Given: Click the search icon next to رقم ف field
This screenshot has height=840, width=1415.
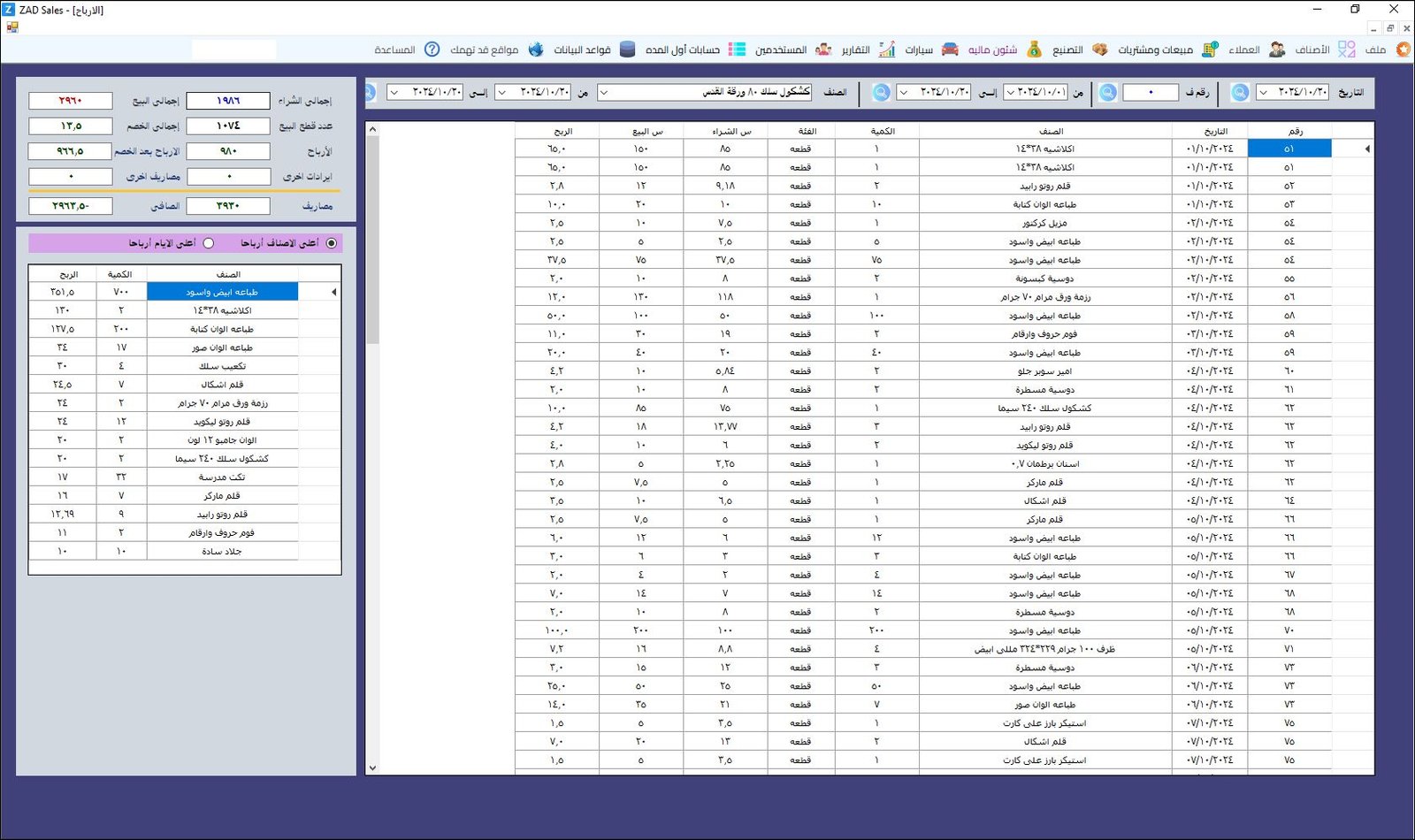Looking at the screenshot, I should click(x=1108, y=92).
